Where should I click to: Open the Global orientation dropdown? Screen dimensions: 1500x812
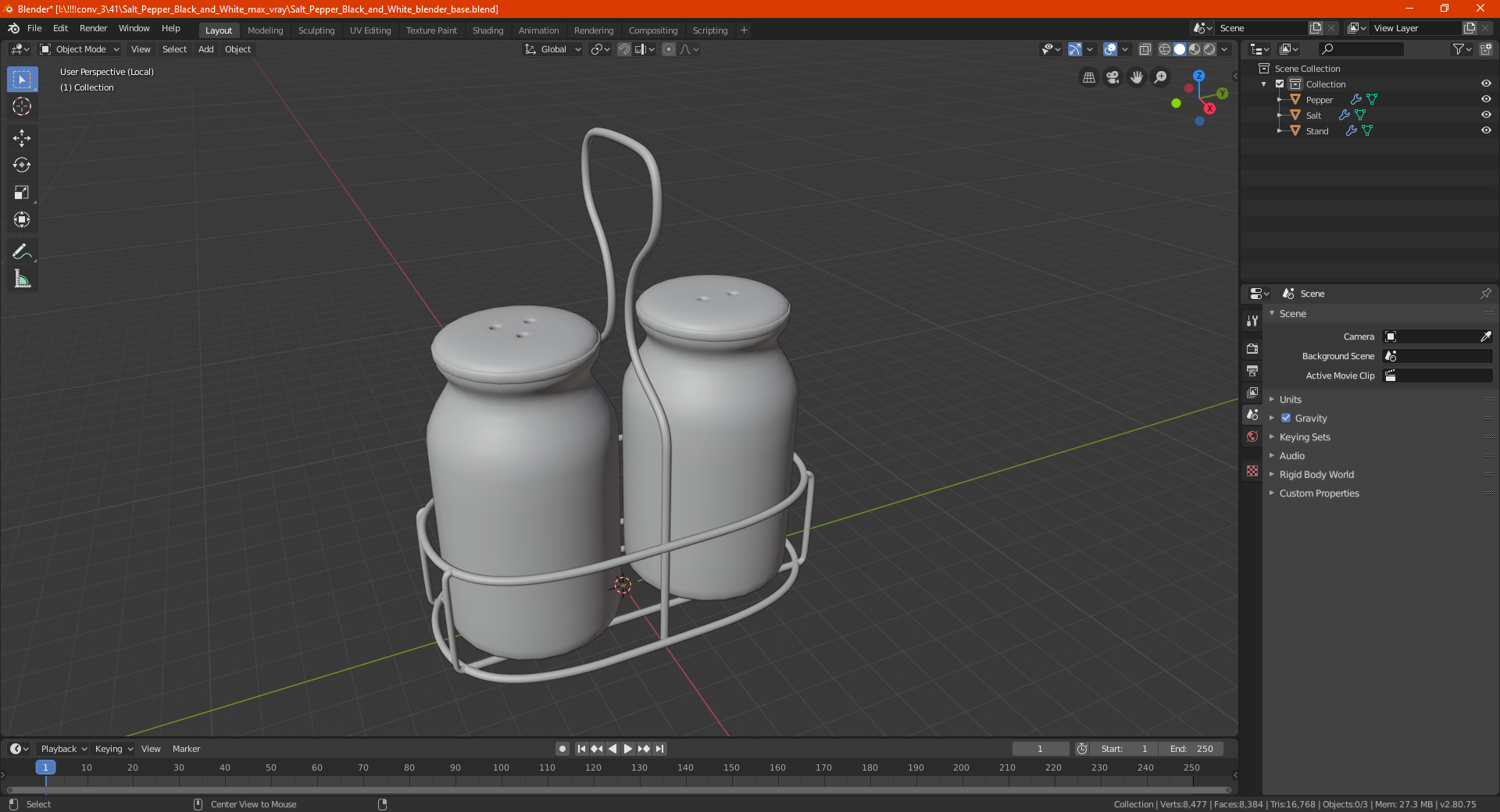point(553,49)
